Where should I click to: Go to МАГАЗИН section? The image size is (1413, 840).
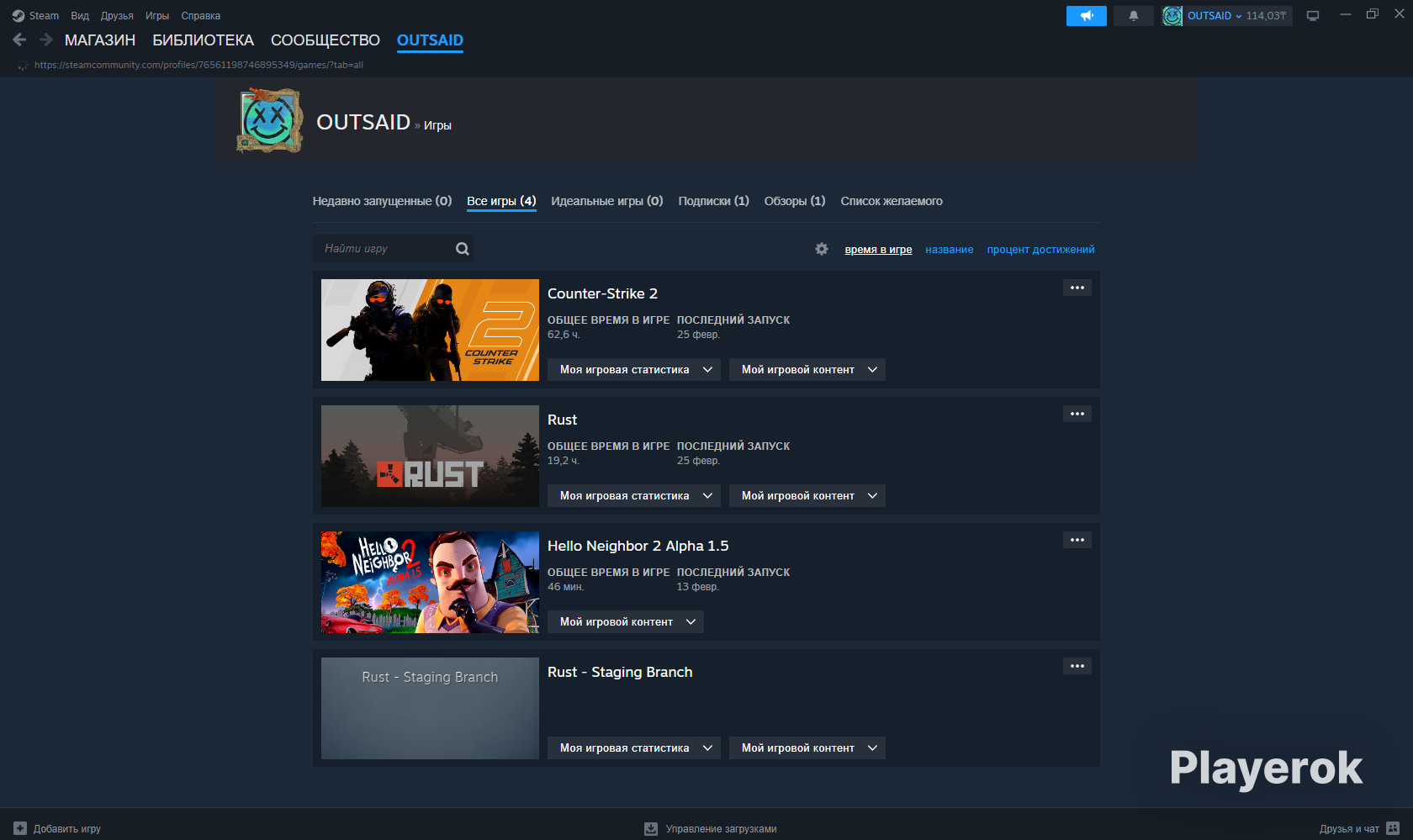(x=100, y=40)
